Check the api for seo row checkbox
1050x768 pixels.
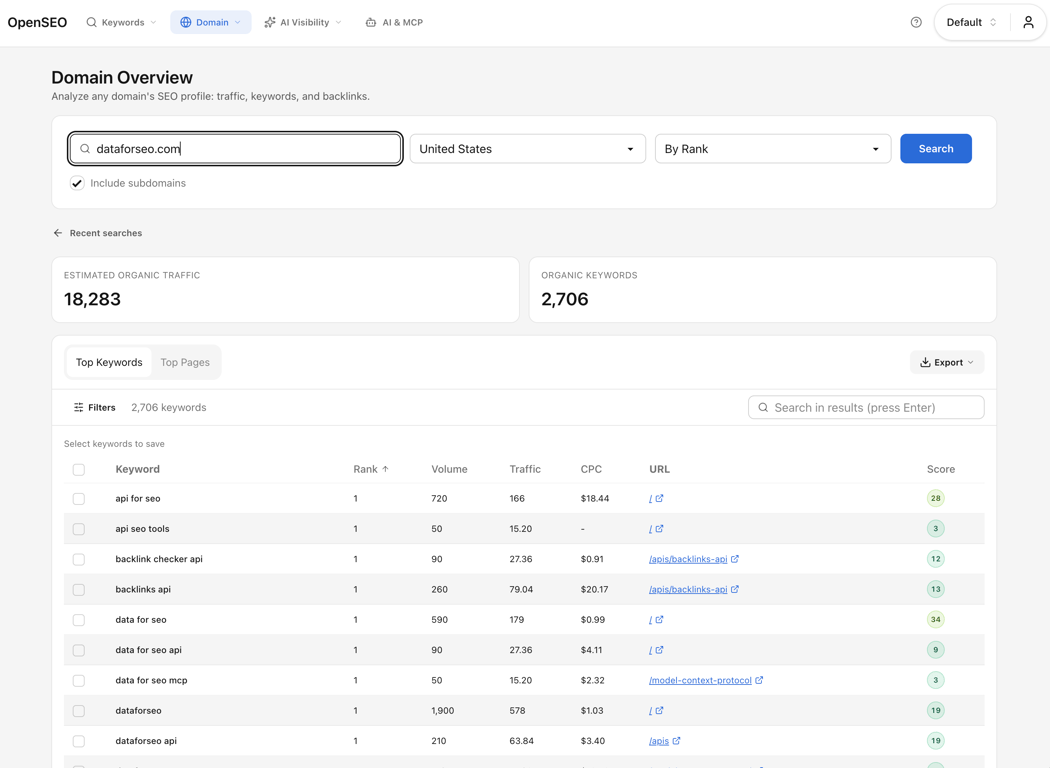pos(78,499)
